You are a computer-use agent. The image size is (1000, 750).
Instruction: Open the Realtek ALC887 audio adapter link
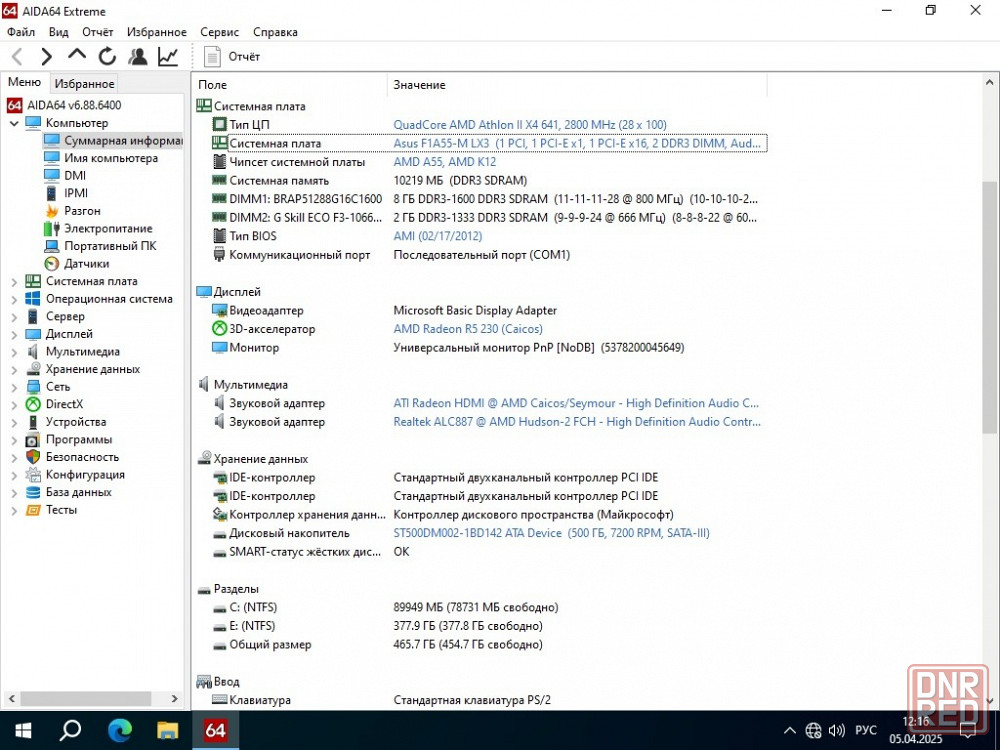coord(577,422)
